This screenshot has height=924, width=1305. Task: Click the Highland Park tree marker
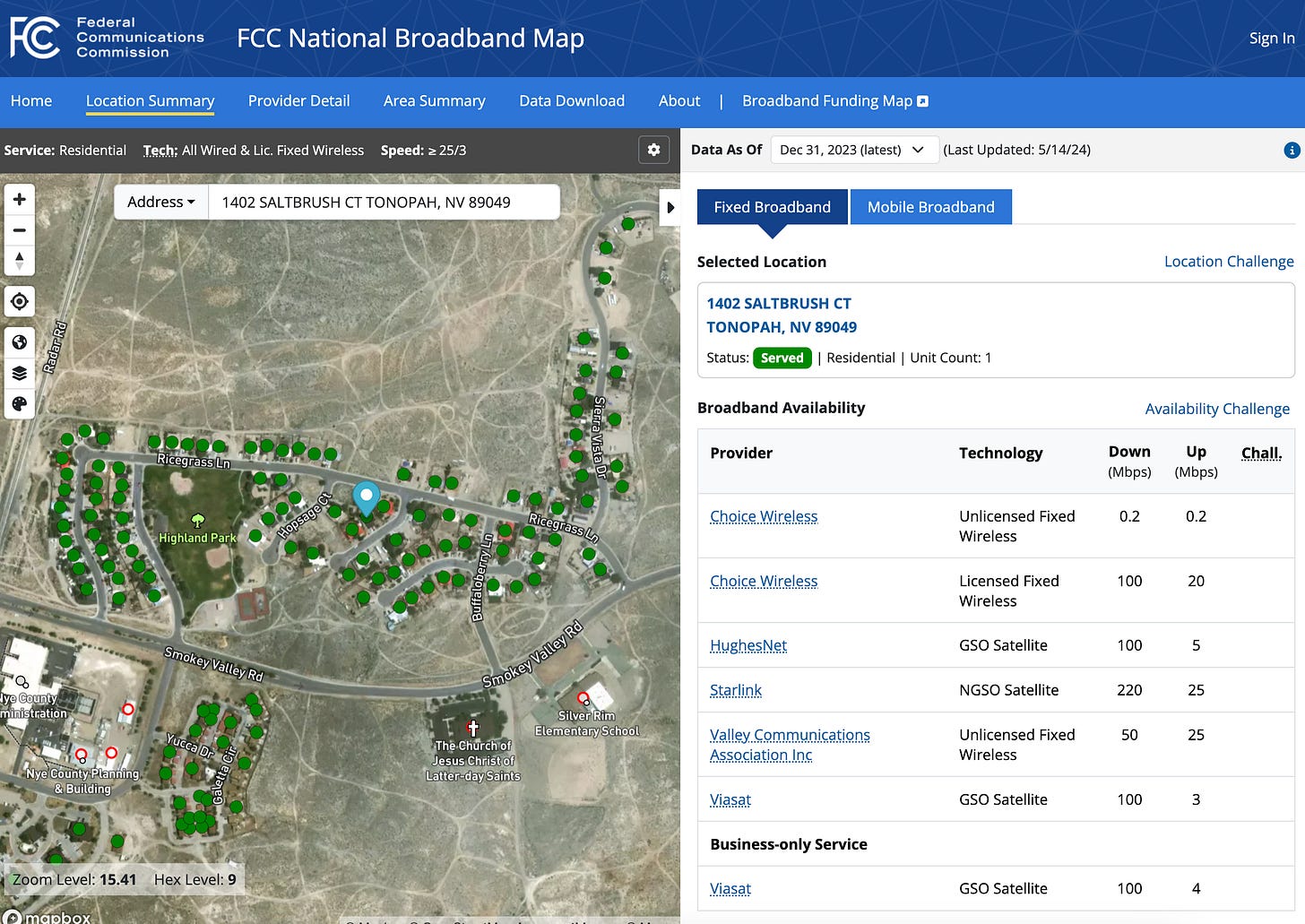(198, 521)
